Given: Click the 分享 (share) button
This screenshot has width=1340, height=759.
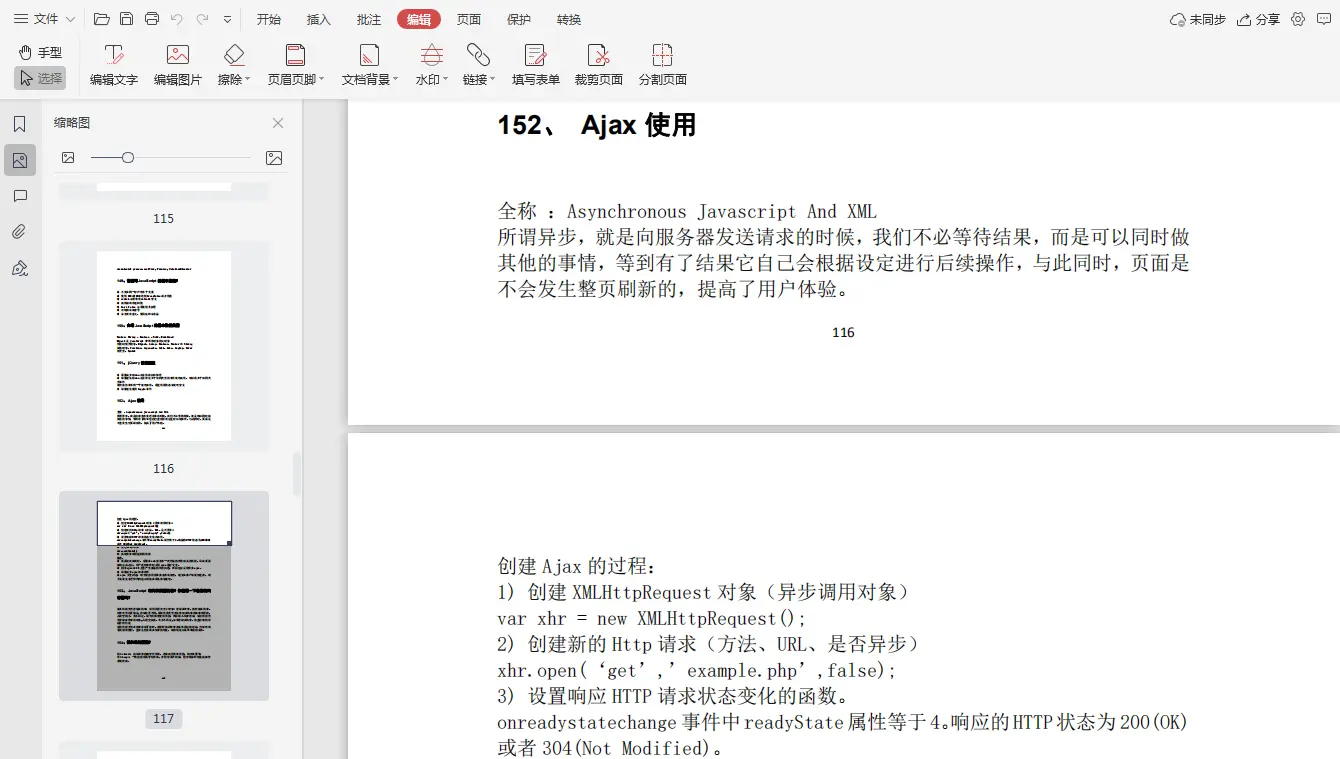Looking at the screenshot, I should point(1258,18).
